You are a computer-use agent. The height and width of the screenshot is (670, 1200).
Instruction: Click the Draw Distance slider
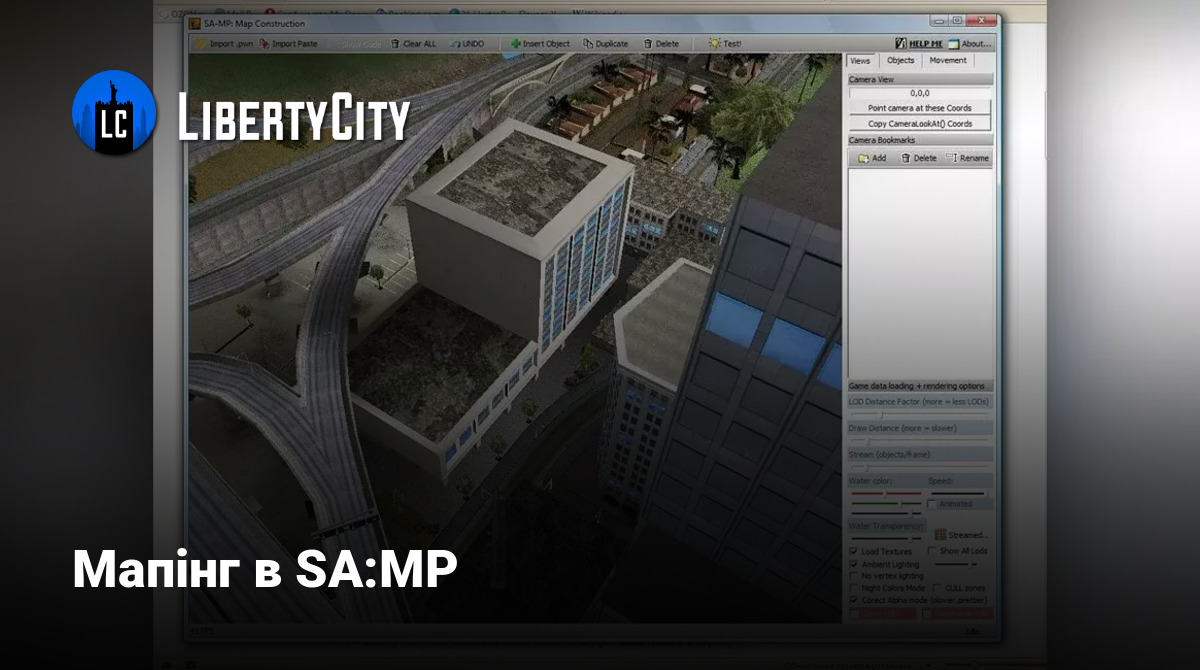tap(920, 441)
